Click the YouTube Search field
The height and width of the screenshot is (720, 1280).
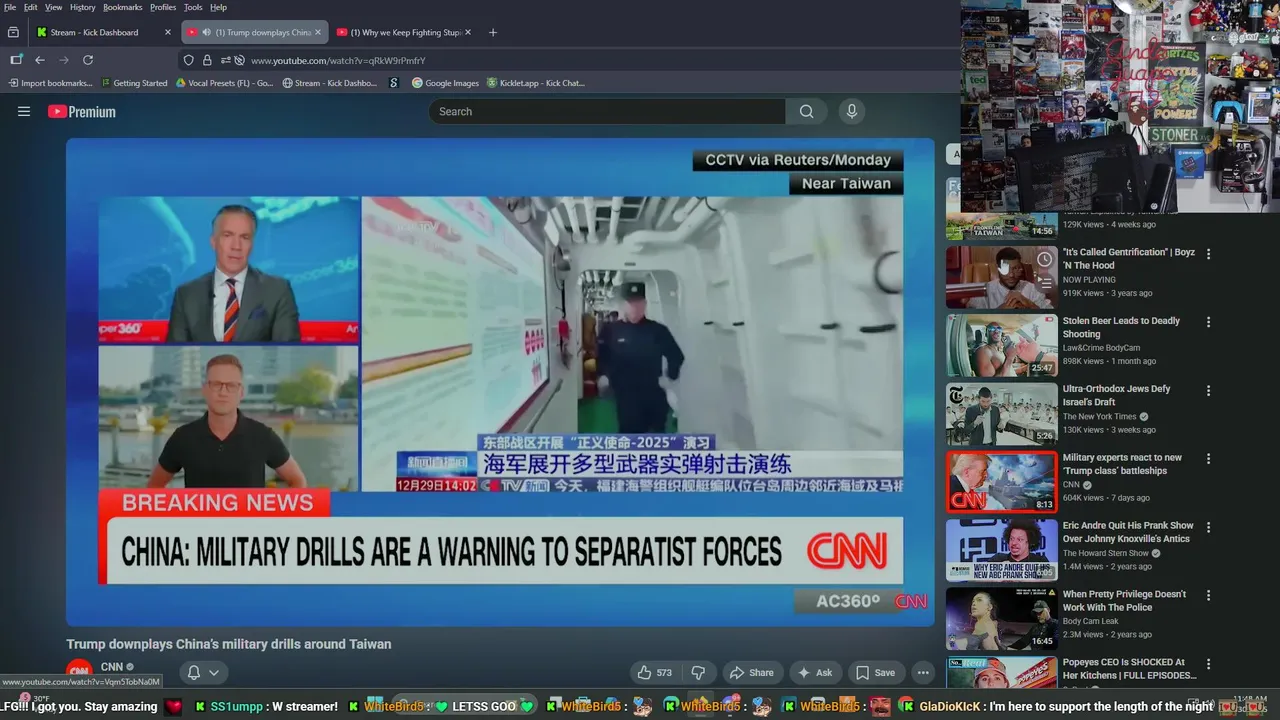pyautogui.click(x=608, y=112)
